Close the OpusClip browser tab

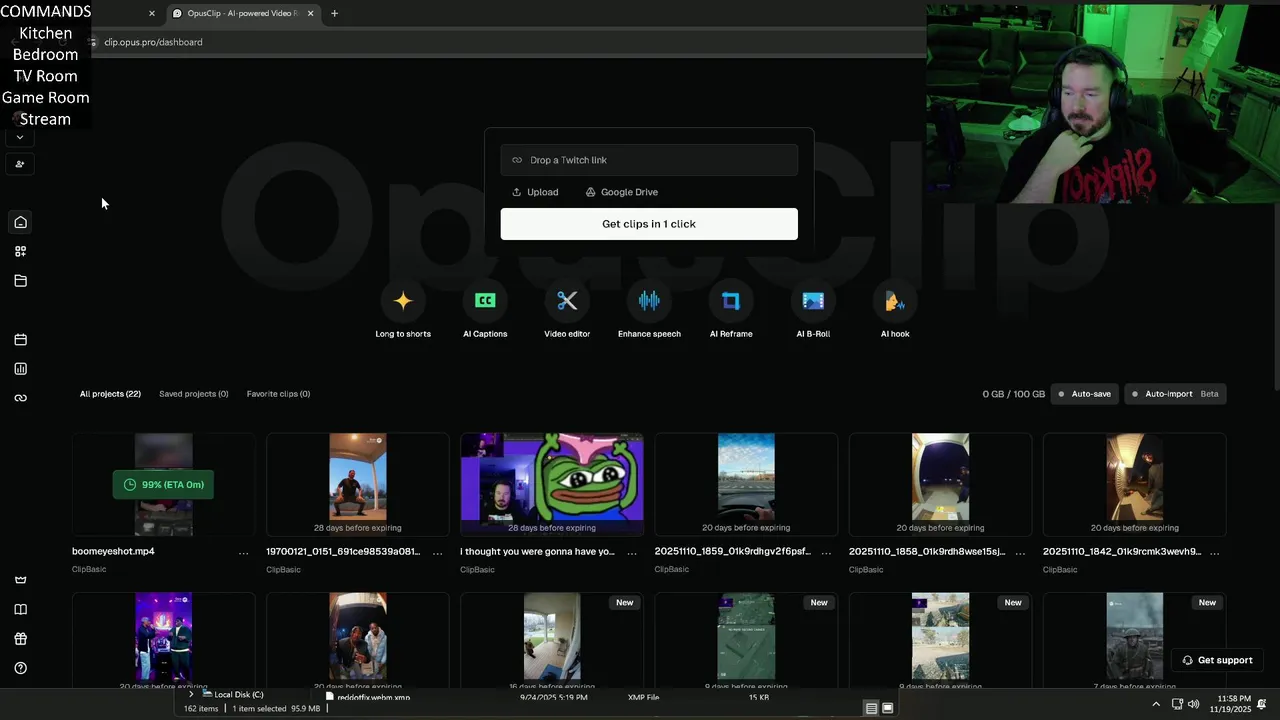(x=310, y=13)
